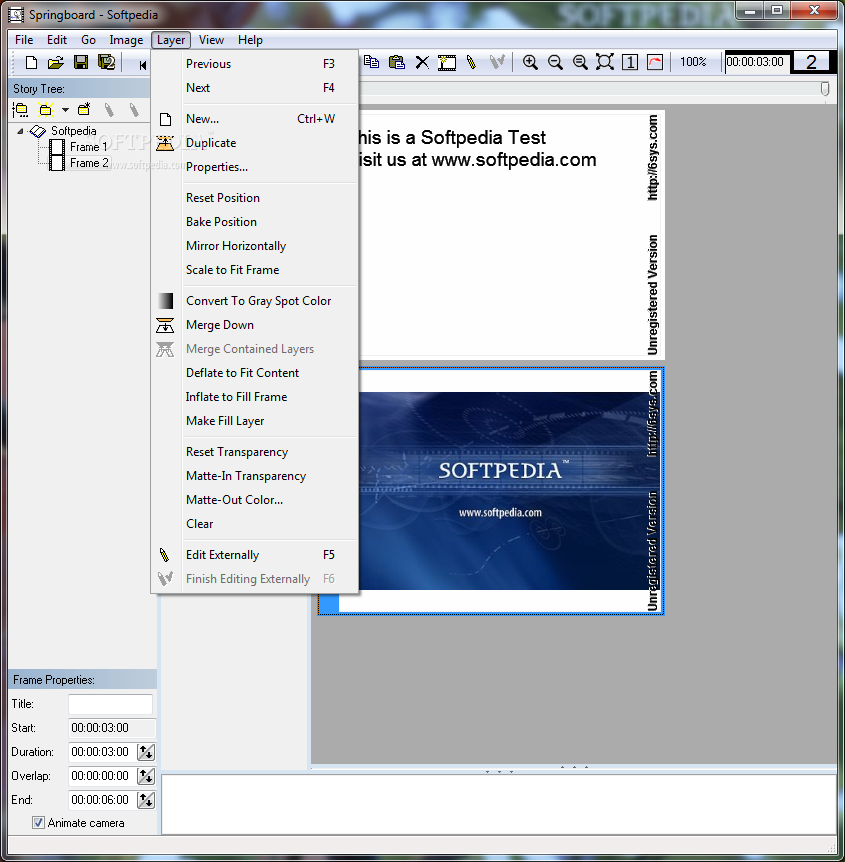Select Frame 2 in Story Tree
The height and width of the screenshot is (862, 845).
pyautogui.click(x=89, y=163)
